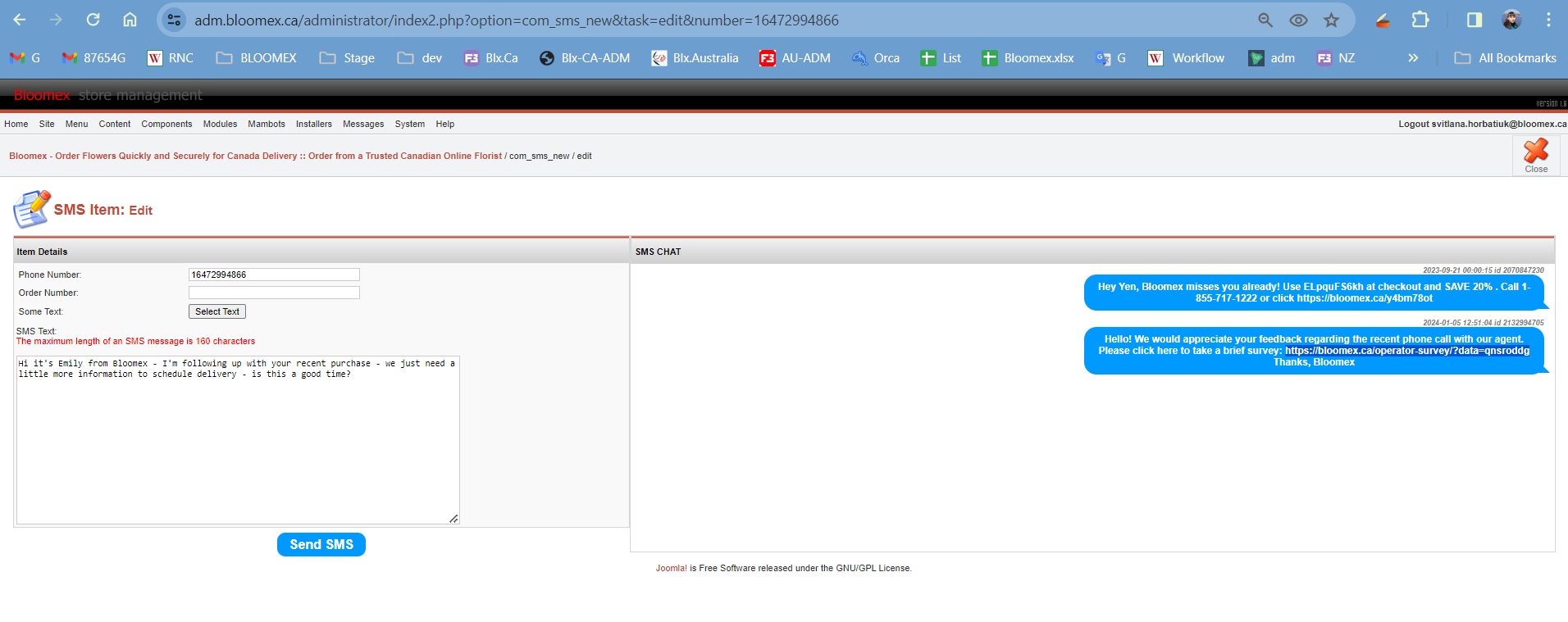Close the SMS item editor
Screen dimensions: 1568x622
pyautogui.click(x=1536, y=156)
